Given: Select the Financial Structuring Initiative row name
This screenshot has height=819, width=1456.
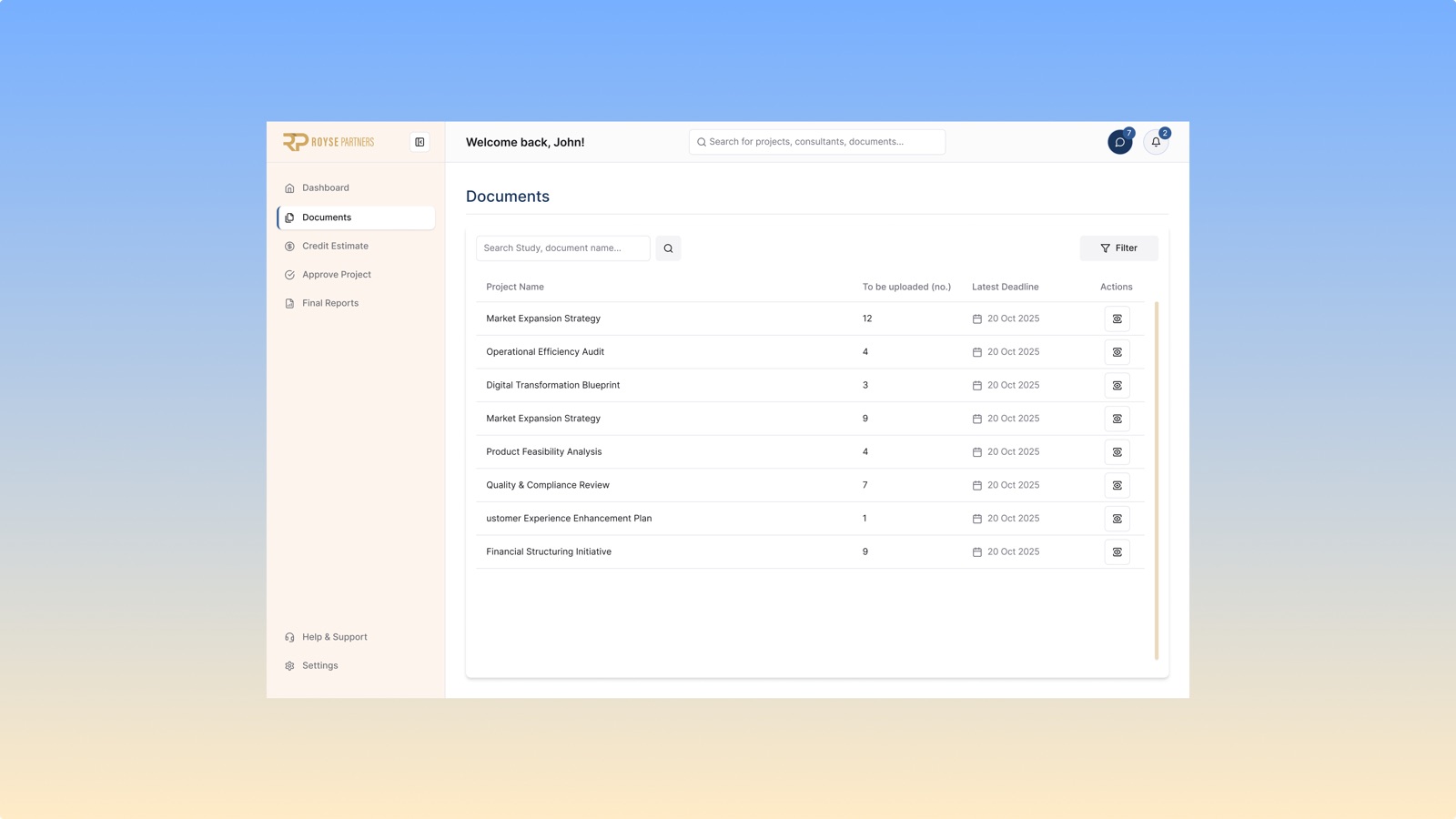Looking at the screenshot, I should pos(549,552).
